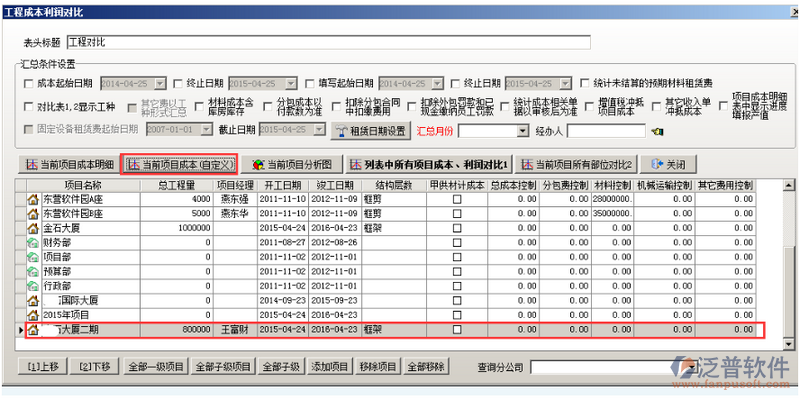
Task: Click the house icon beside 金石大厦
Action: pyautogui.click(x=32, y=228)
